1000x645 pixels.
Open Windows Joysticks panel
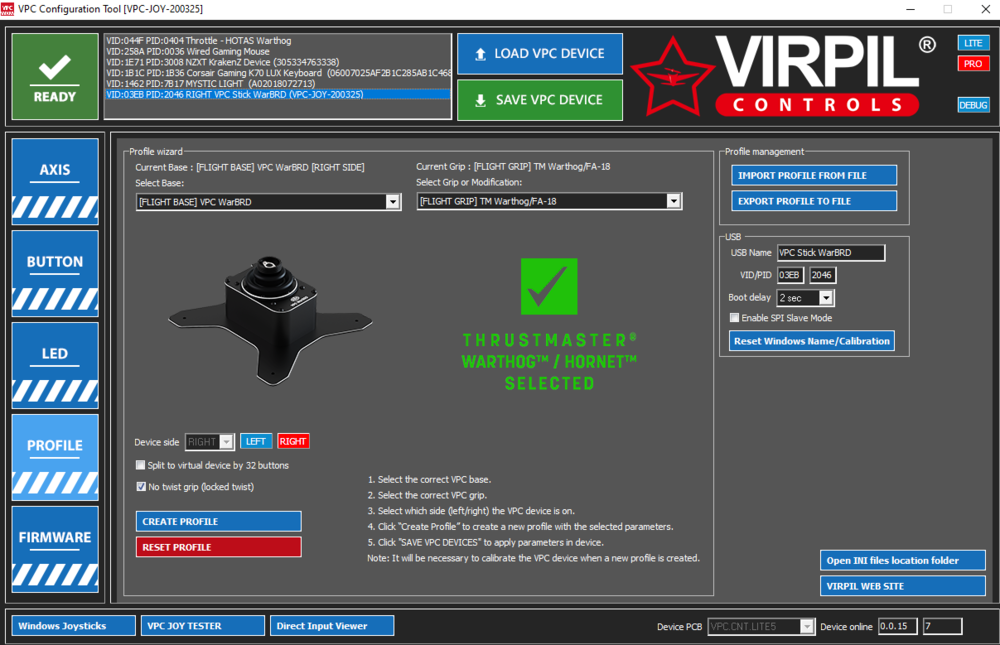click(x=74, y=626)
